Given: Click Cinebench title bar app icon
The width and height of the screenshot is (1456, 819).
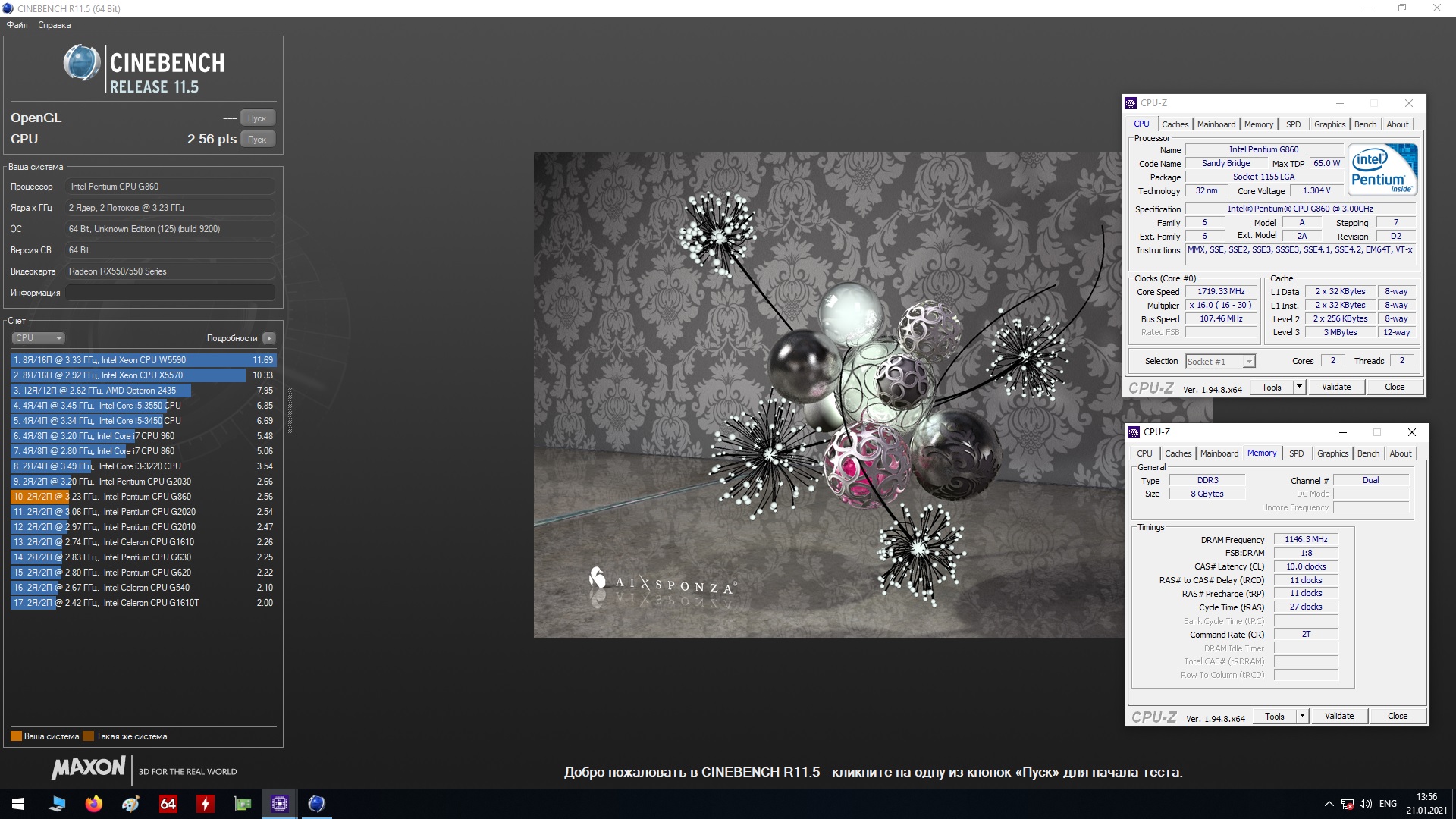Looking at the screenshot, I should [x=8, y=8].
